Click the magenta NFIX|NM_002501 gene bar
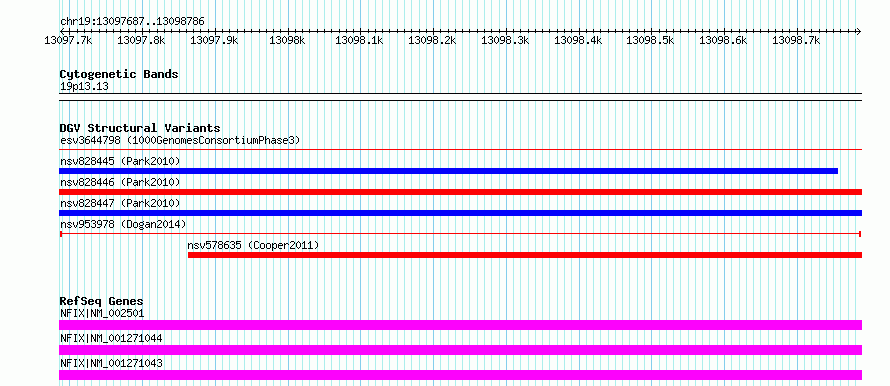 pyautogui.click(x=460, y=325)
